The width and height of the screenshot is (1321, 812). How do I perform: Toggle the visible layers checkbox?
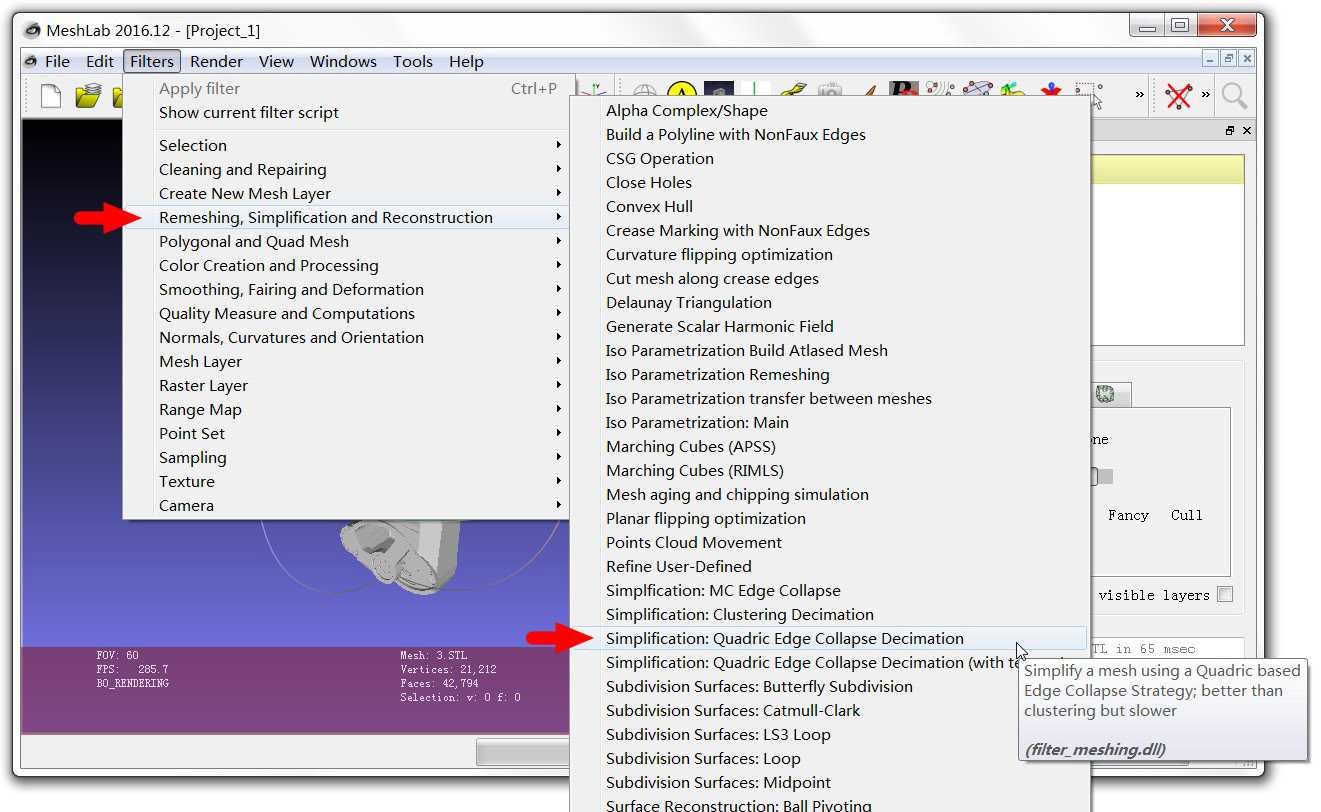point(1225,594)
